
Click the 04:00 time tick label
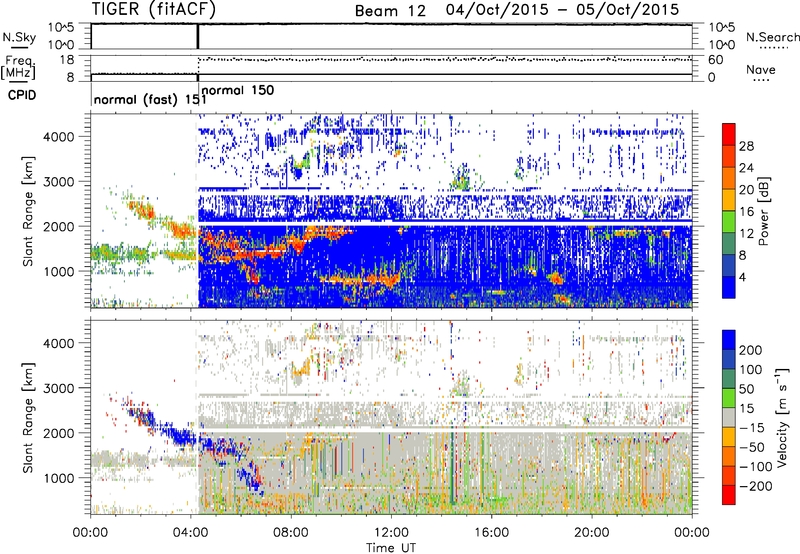[190, 533]
